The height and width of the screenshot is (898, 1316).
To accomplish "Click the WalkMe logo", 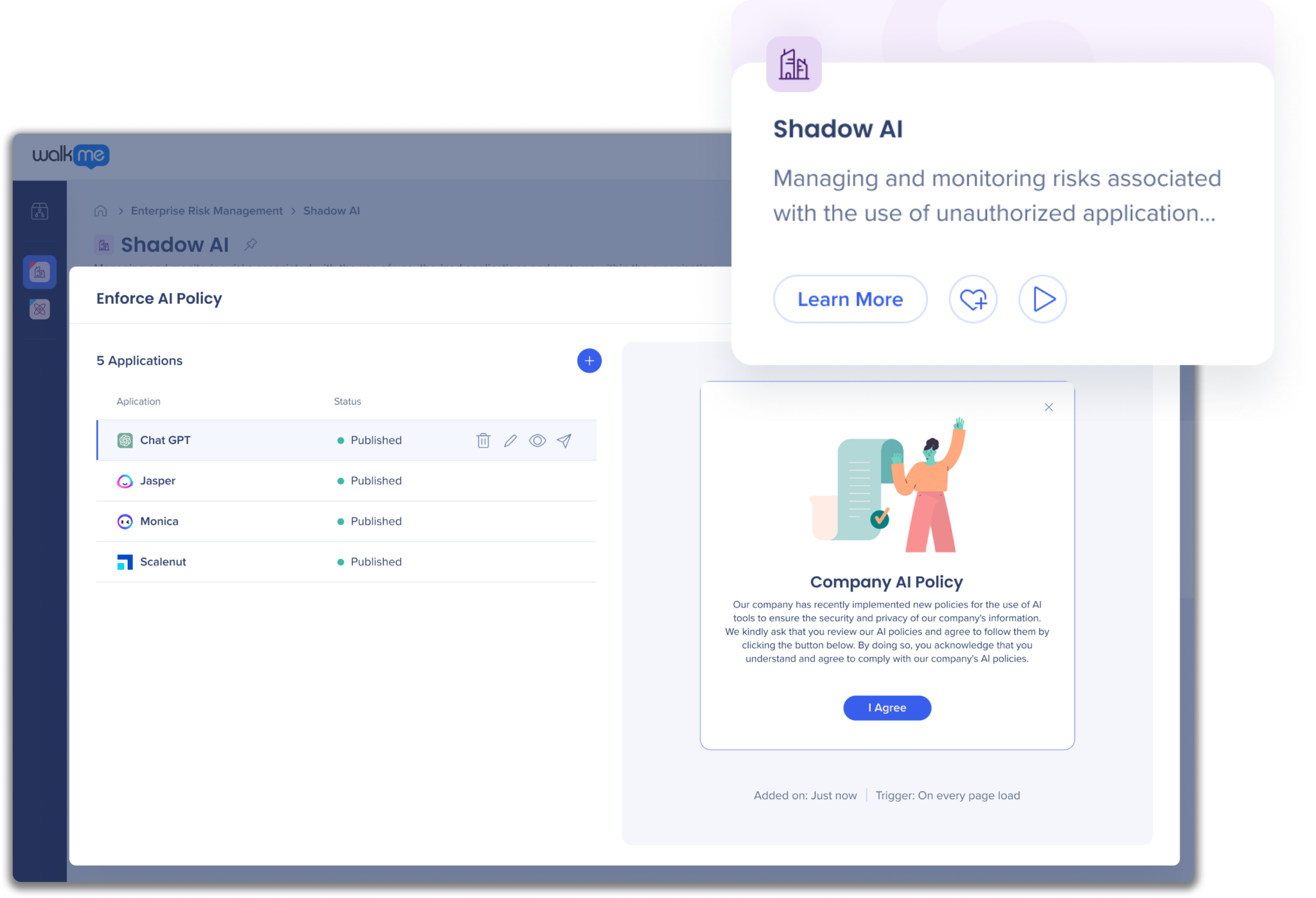I will pos(71,155).
